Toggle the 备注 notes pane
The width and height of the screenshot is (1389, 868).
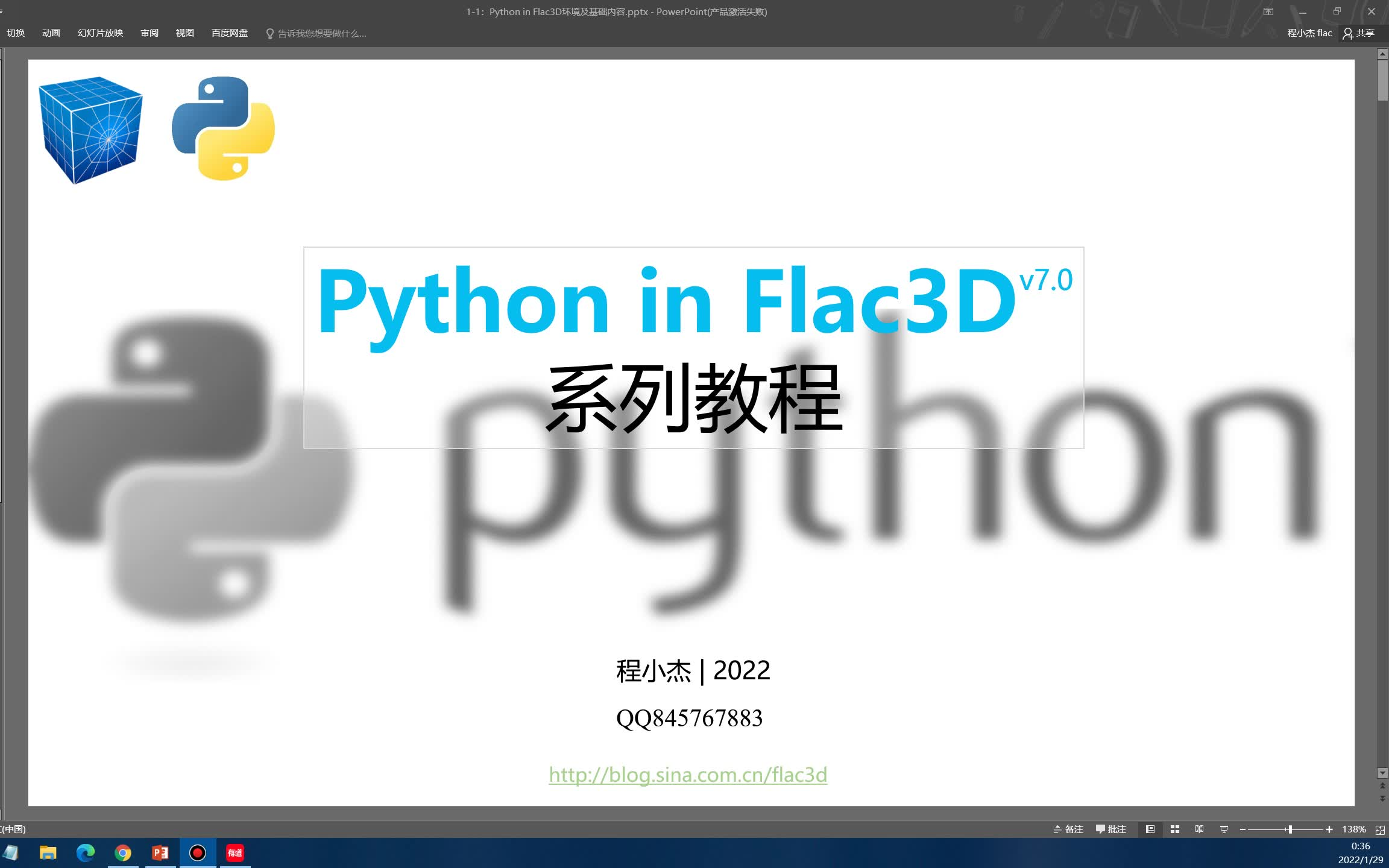coord(1070,829)
